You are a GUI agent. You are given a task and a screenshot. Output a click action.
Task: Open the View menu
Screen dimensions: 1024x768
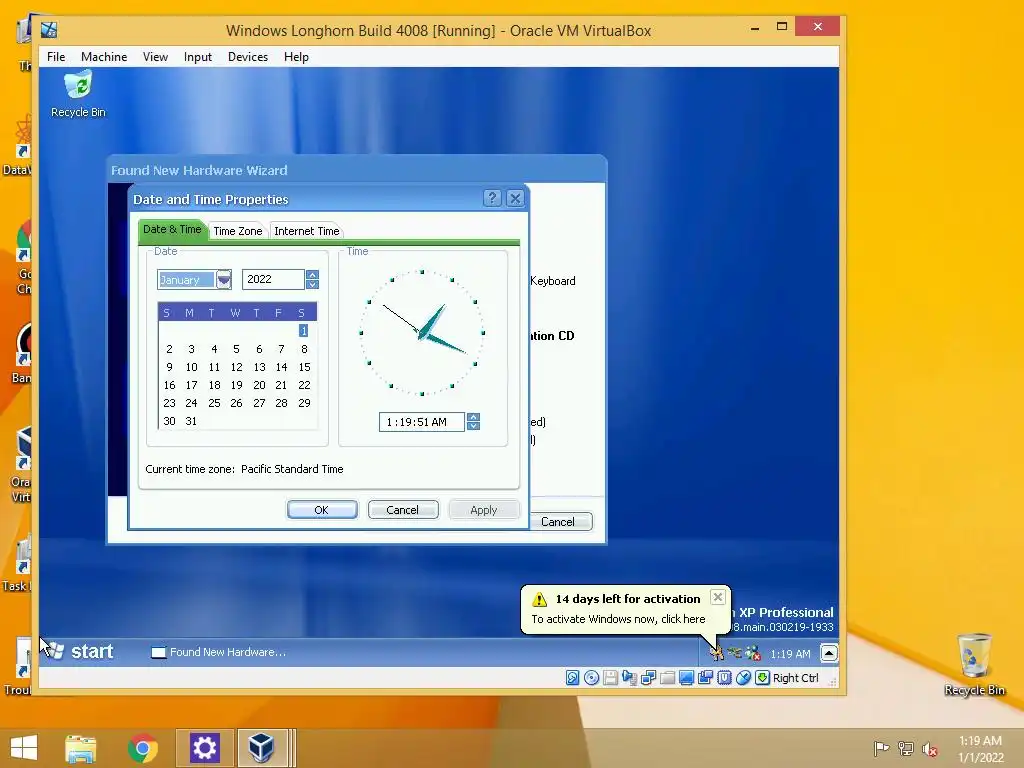pyautogui.click(x=155, y=57)
